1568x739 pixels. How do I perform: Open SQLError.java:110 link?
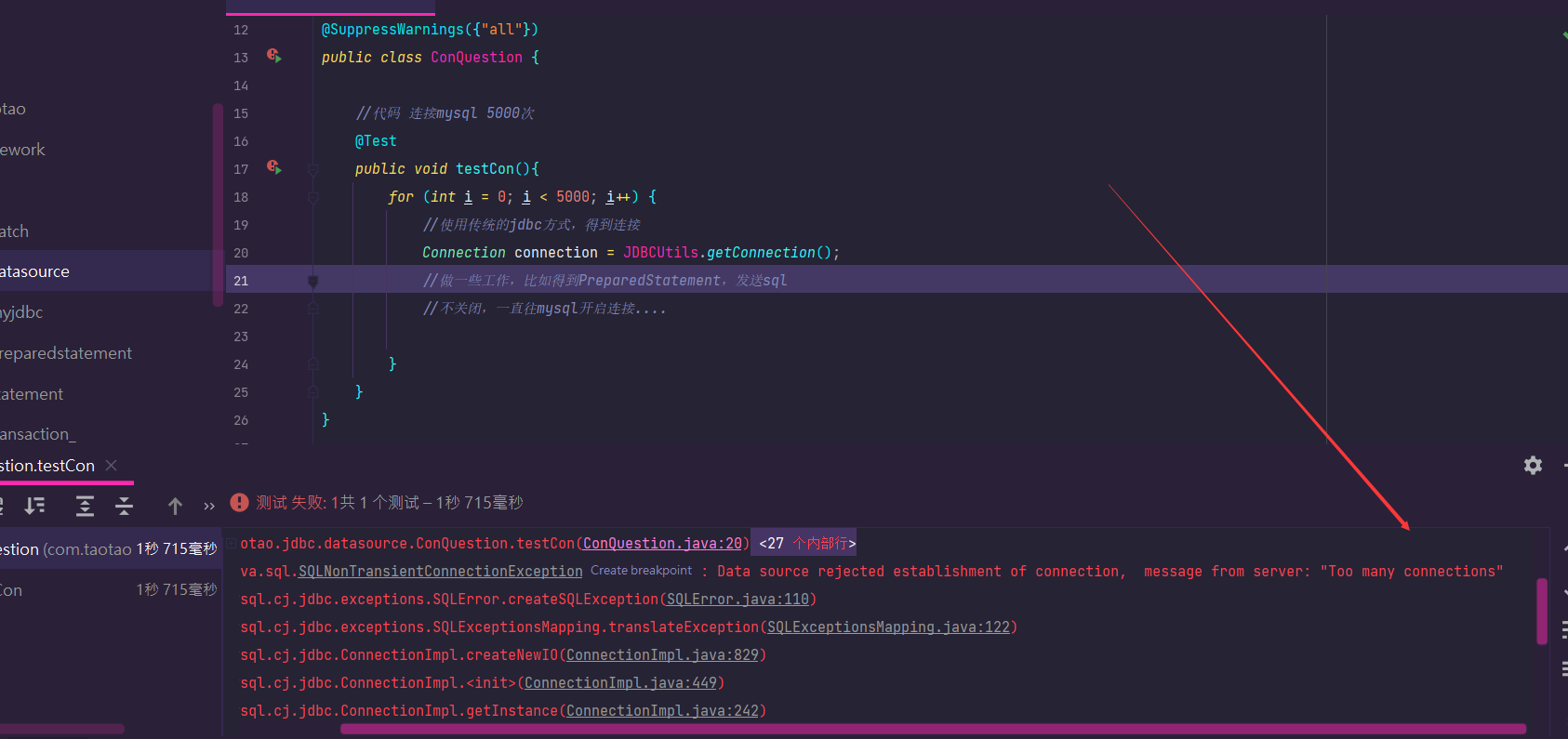pyautogui.click(x=737, y=599)
